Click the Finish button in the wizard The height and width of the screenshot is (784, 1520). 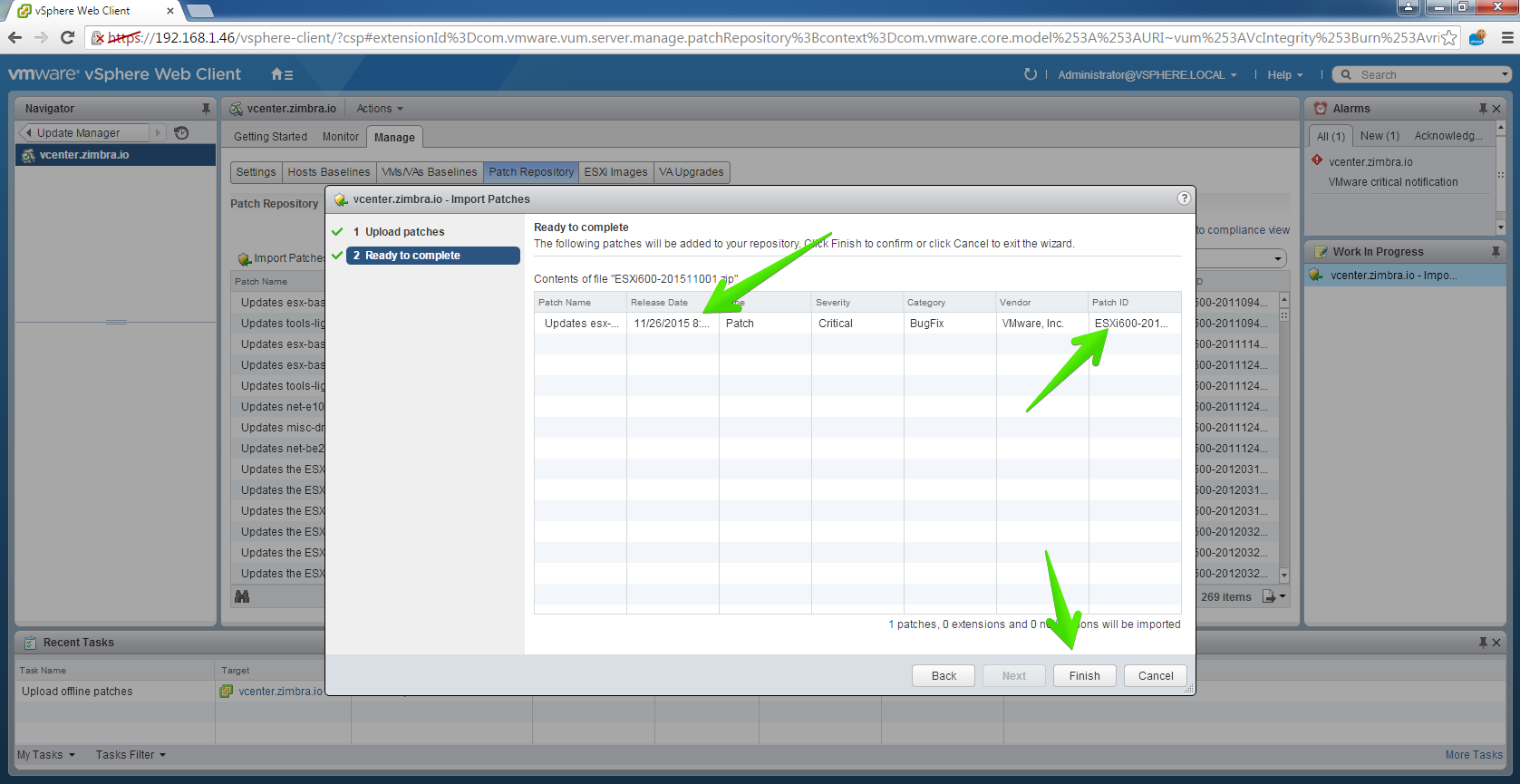click(1084, 676)
